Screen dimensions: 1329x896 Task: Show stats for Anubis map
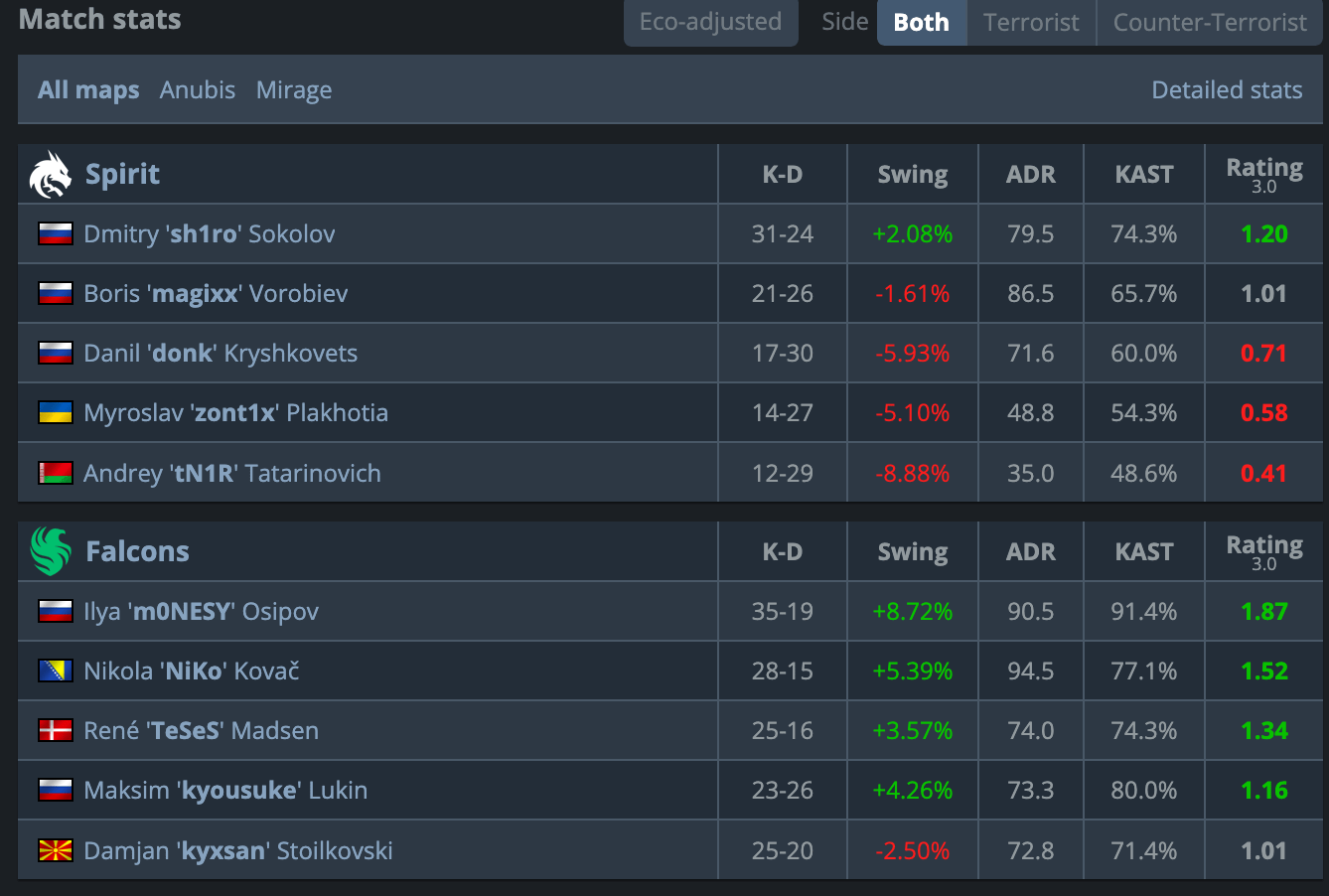point(198,90)
